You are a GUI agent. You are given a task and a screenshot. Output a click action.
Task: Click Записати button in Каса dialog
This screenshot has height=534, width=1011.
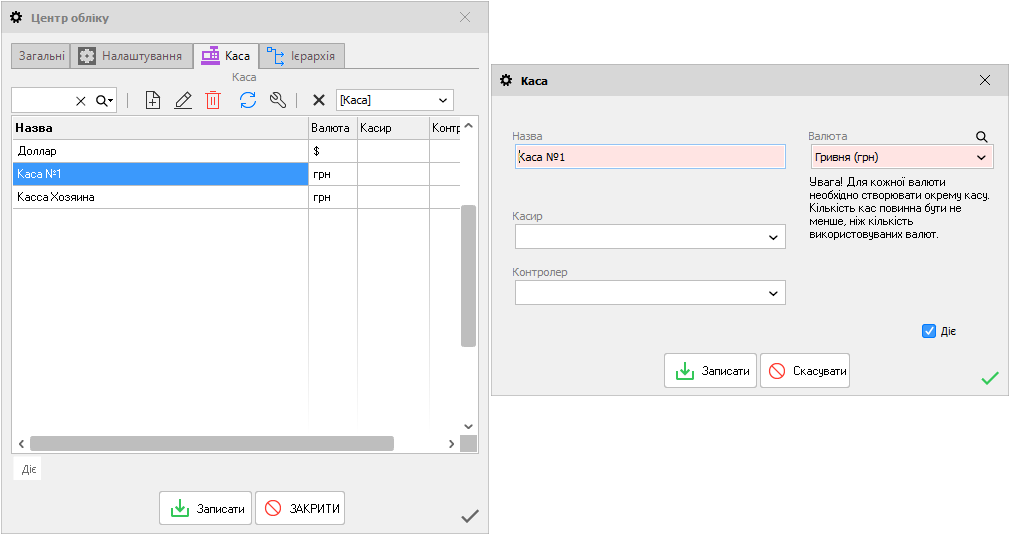coord(710,371)
